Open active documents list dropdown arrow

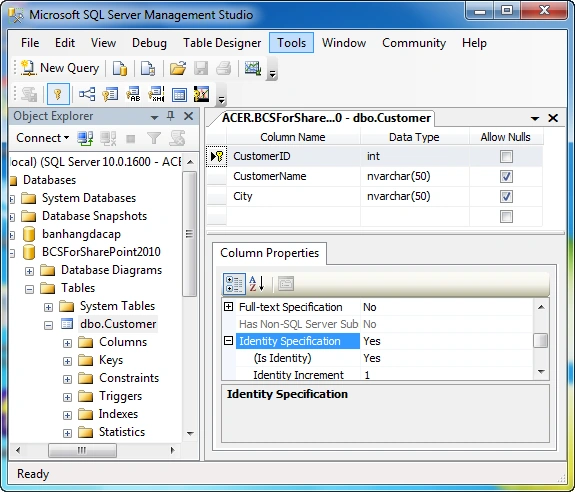coord(535,118)
